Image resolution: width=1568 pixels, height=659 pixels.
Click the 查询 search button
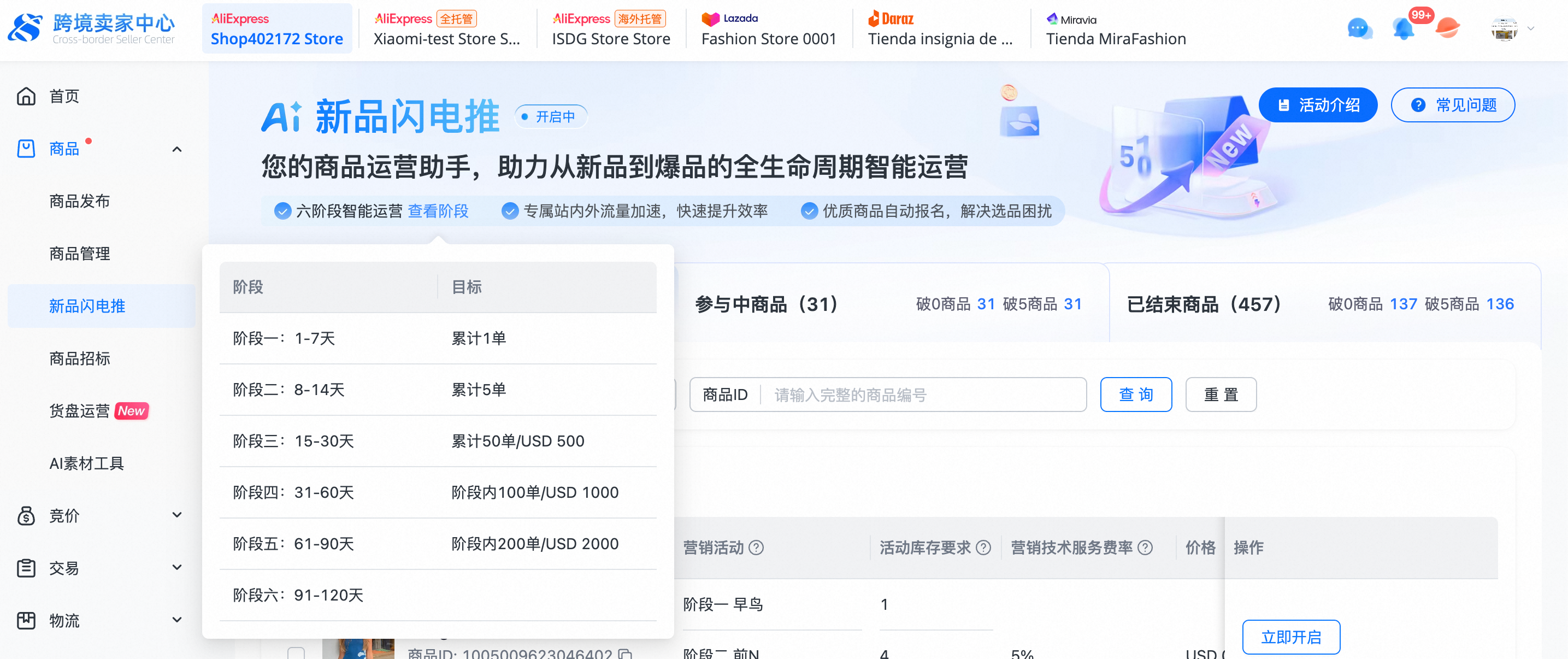coord(1135,395)
